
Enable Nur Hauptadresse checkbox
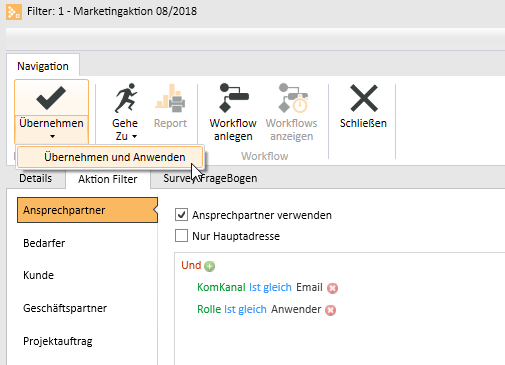[x=181, y=236]
